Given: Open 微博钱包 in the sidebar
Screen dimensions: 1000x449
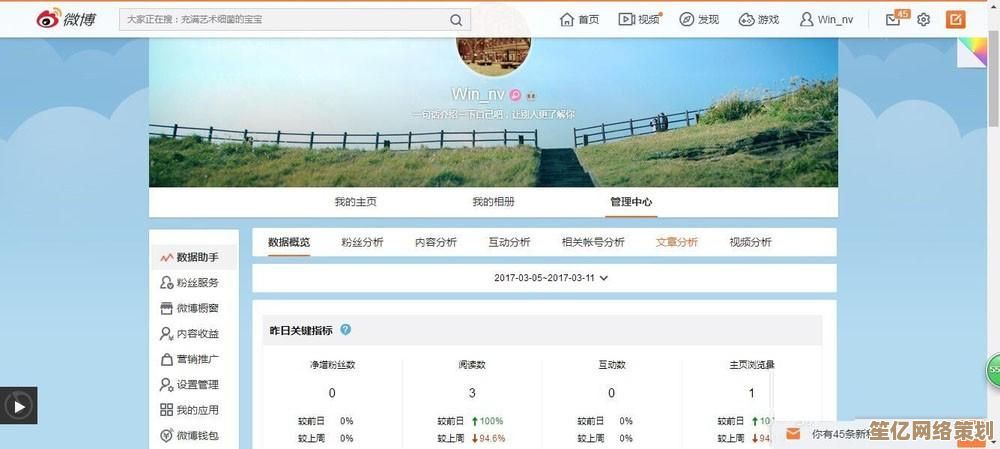Looking at the screenshot, I should [197, 436].
